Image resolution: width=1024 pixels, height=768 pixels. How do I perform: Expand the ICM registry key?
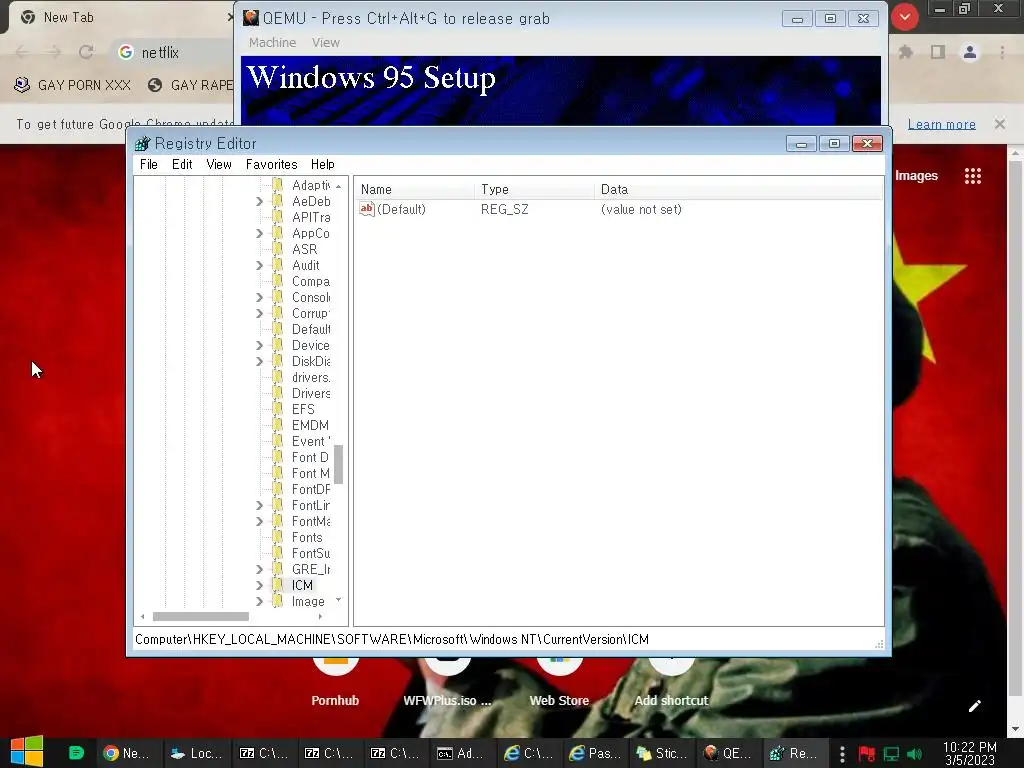tap(259, 585)
